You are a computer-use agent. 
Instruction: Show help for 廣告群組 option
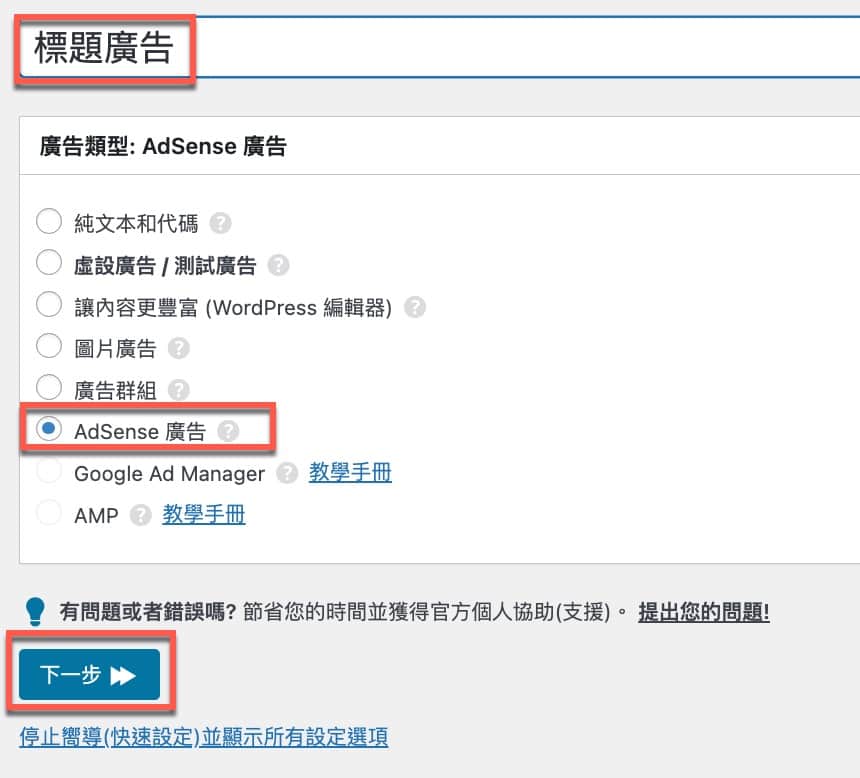pos(179,390)
